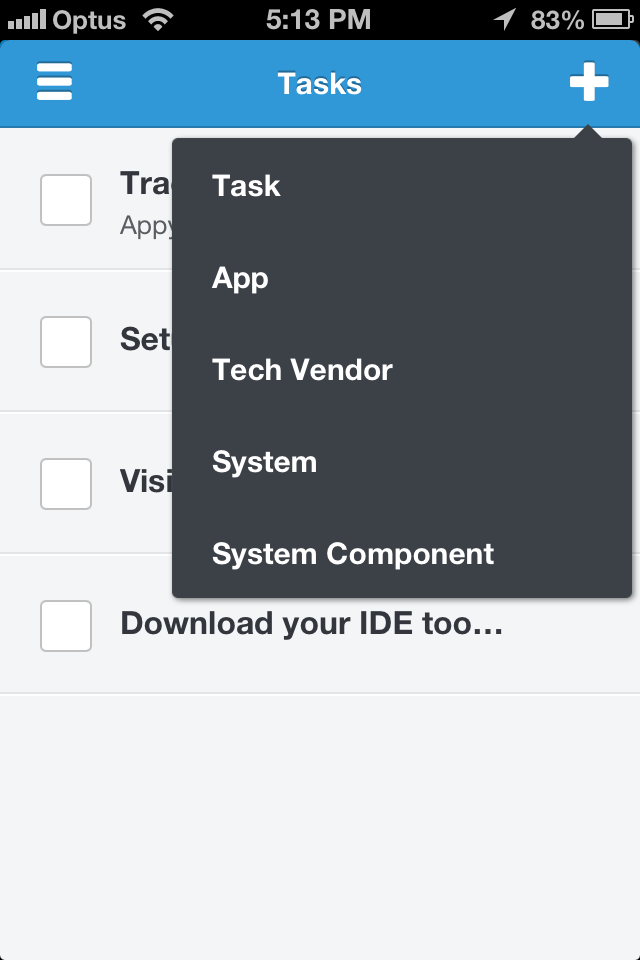
Task: Tap the 83% battery percentage
Action: [x=557, y=19]
